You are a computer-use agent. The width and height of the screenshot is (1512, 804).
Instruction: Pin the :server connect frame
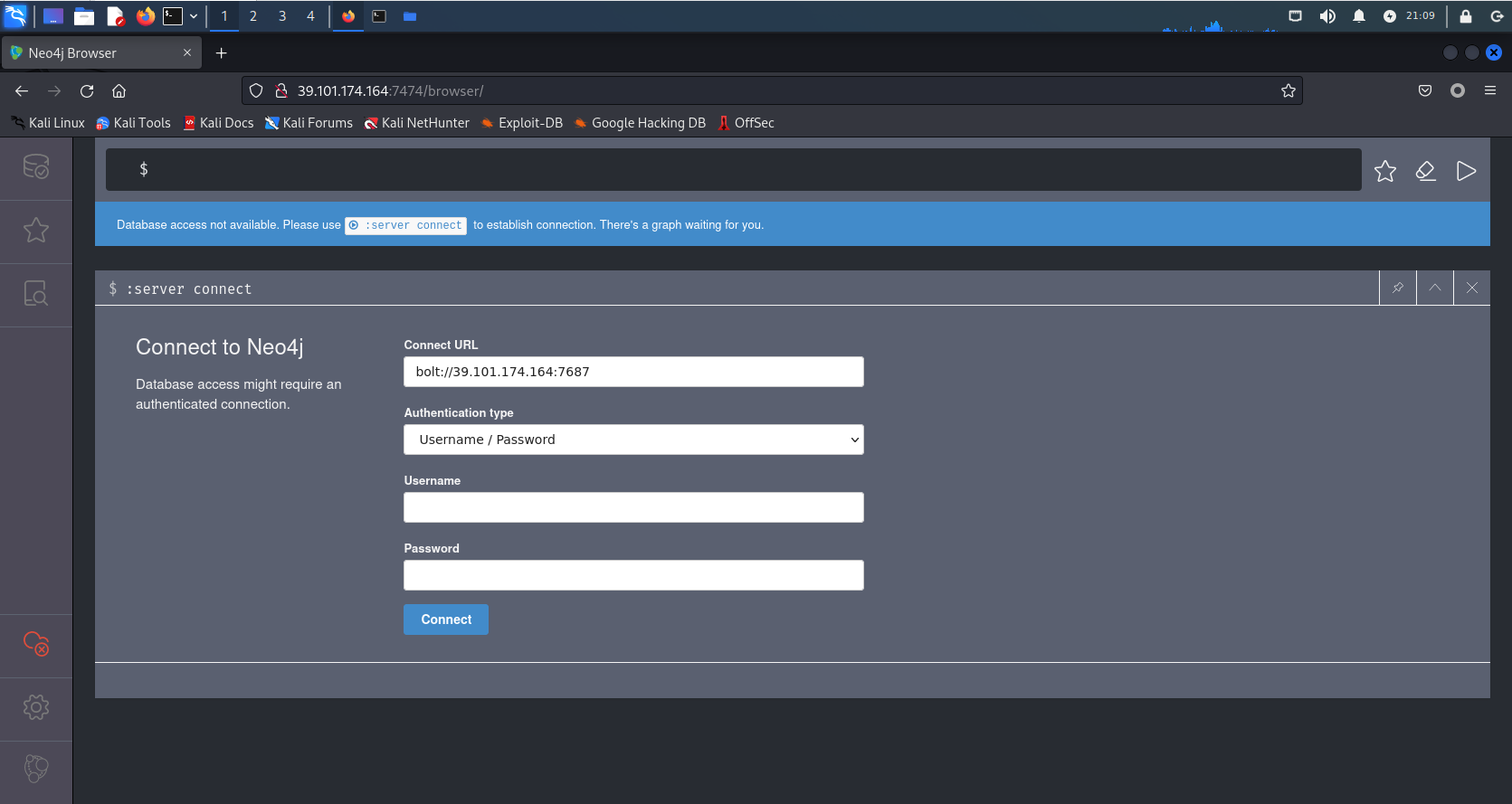(1398, 288)
